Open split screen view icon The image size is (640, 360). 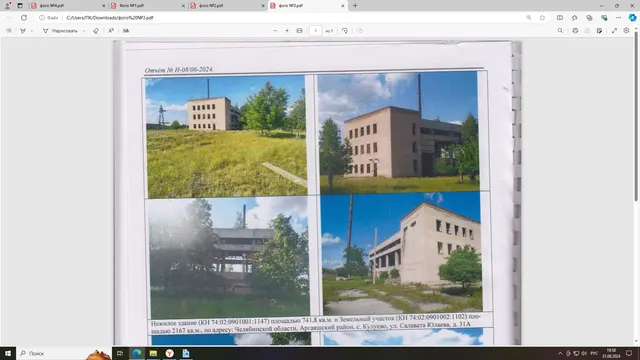[x=560, y=18]
